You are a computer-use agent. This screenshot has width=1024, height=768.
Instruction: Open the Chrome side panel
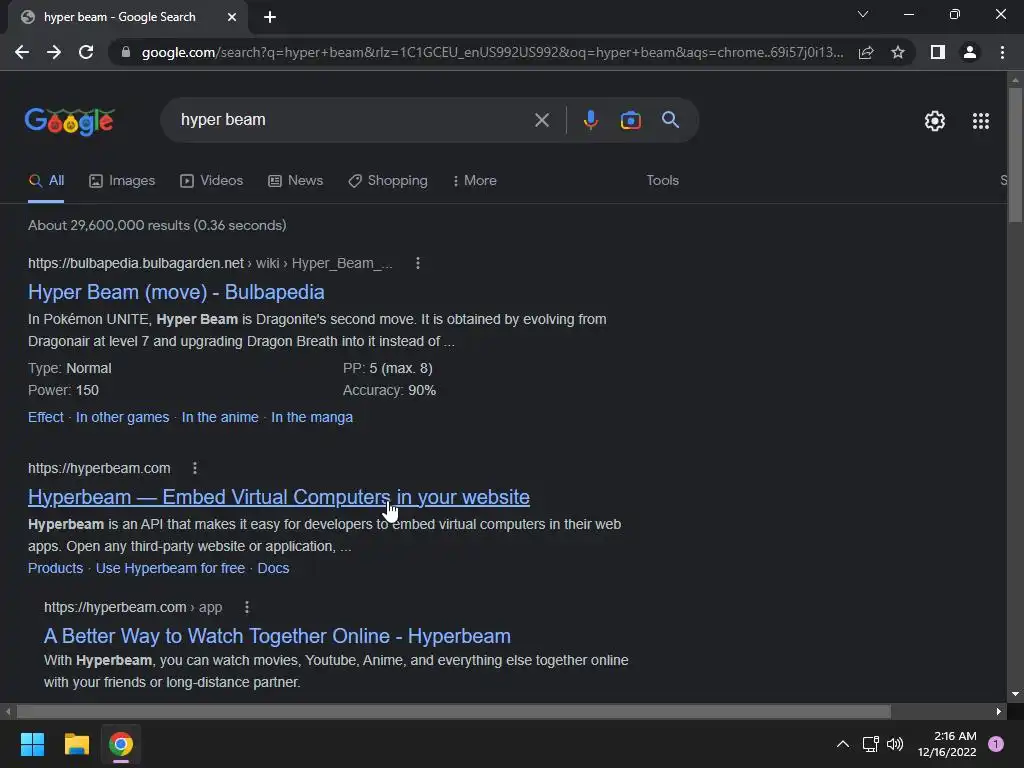click(x=938, y=52)
